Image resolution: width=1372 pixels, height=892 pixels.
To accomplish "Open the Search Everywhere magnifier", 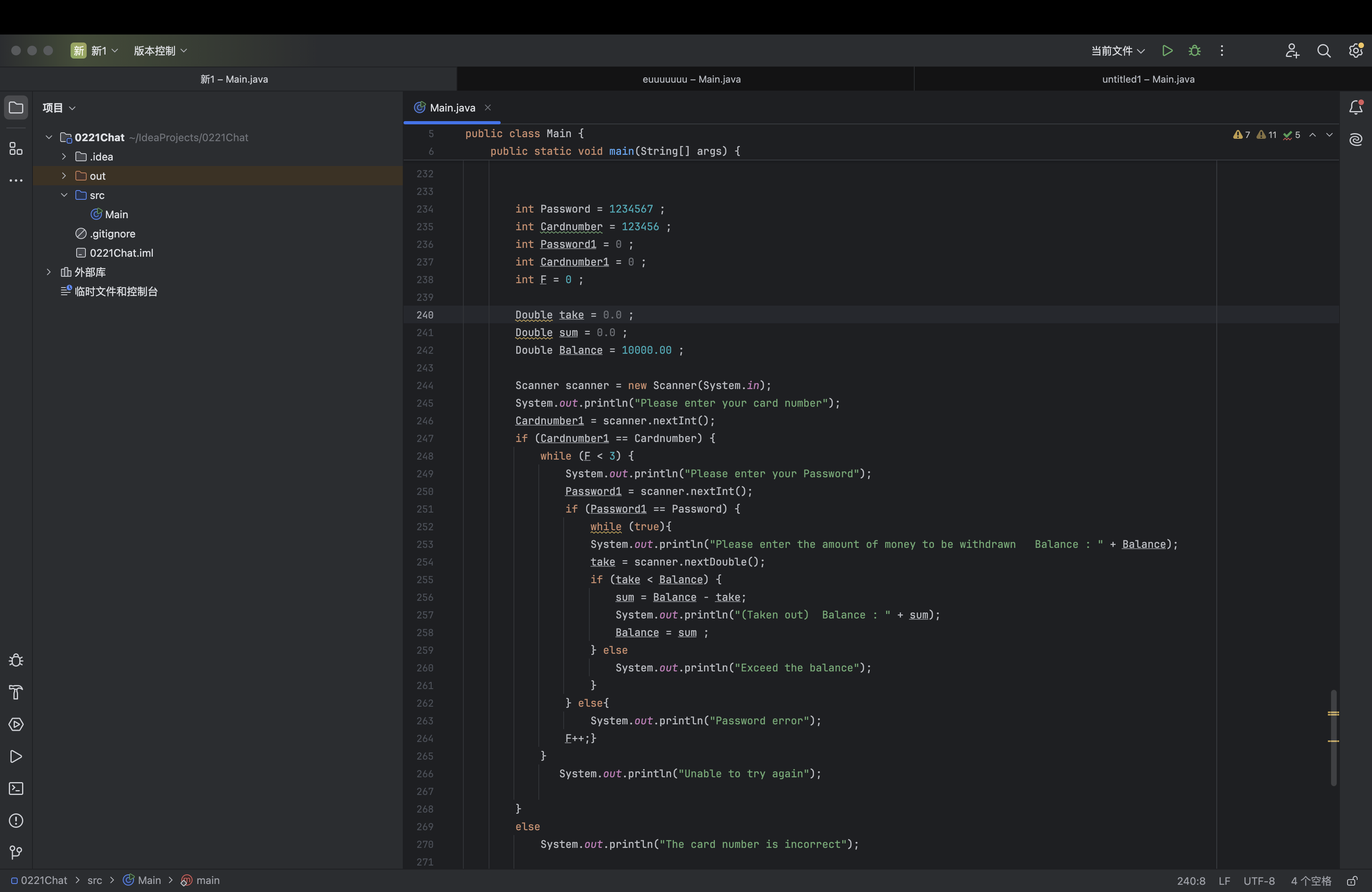I will click(x=1323, y=51).
